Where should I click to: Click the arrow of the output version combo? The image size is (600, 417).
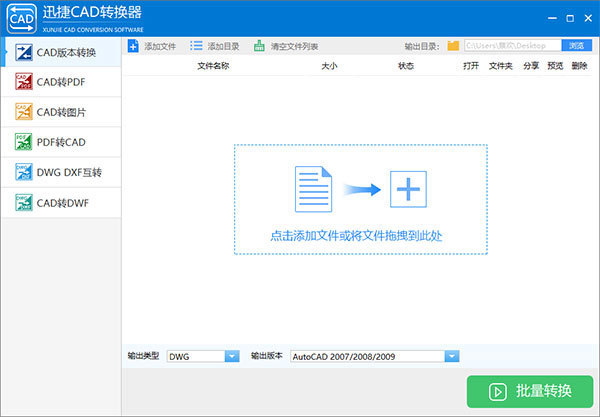point(452,356)
